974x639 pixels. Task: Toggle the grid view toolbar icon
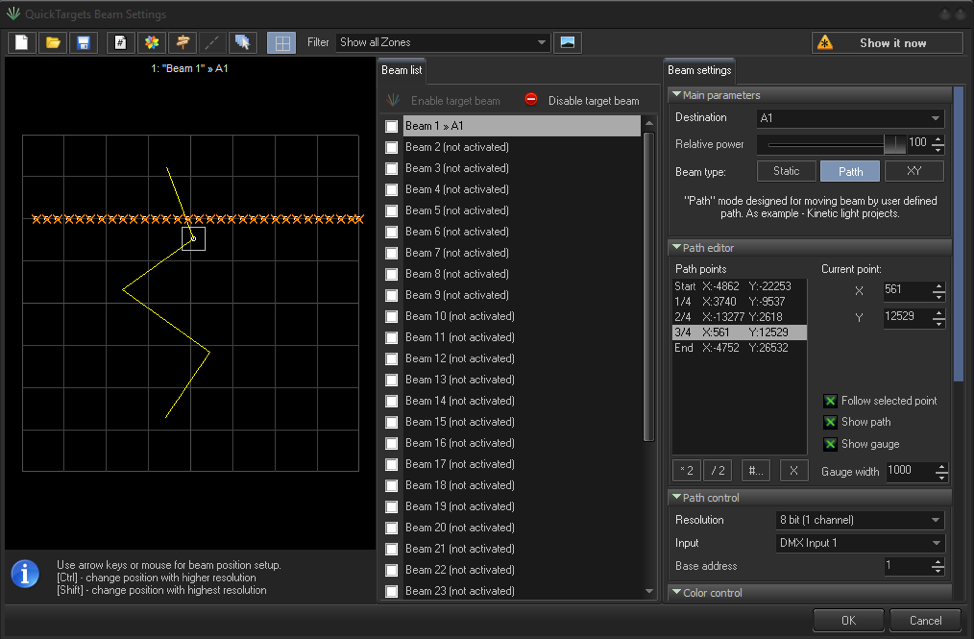click(x=282, y=43)
